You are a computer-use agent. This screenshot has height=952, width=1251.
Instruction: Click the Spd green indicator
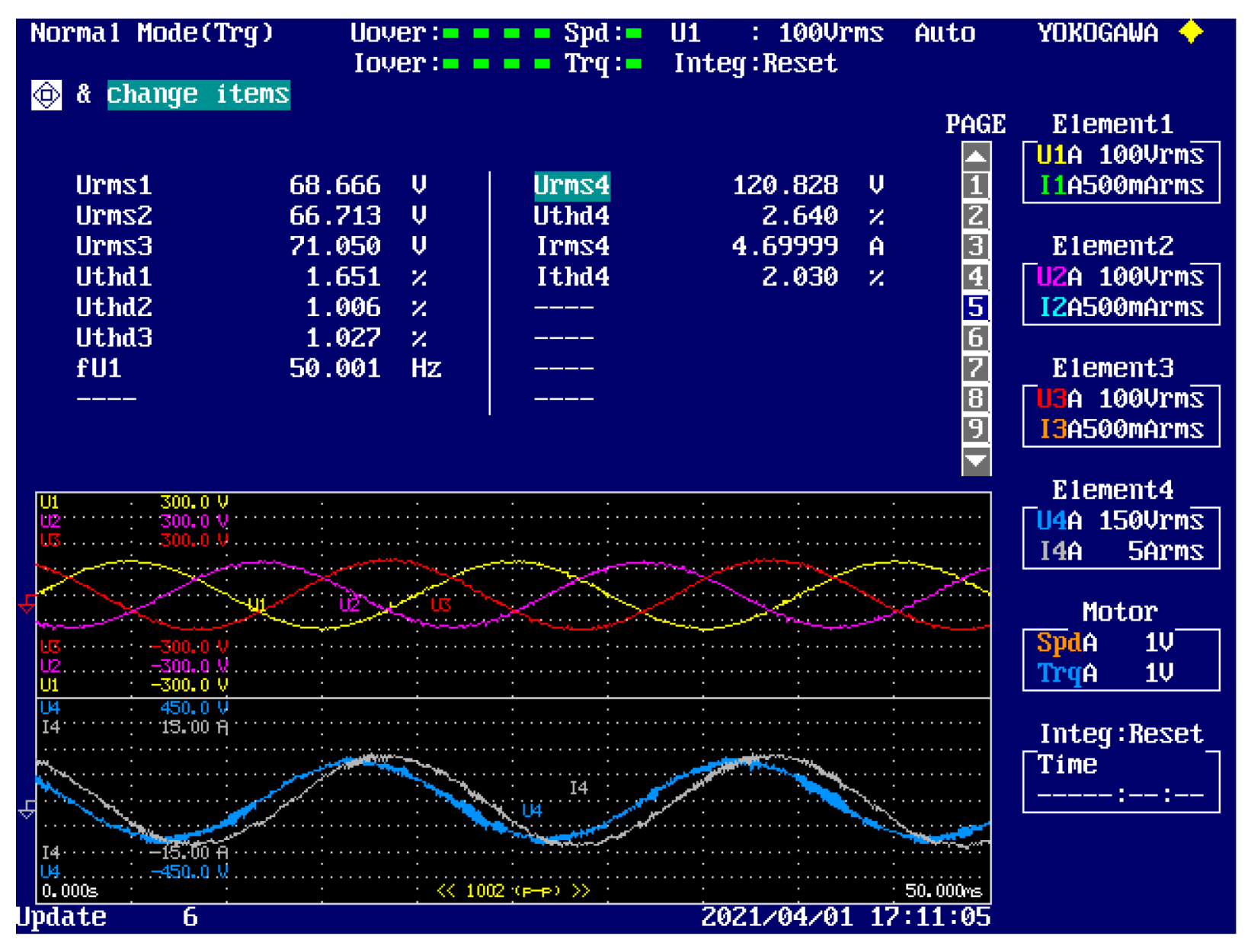pyautogui.click(x=633, y=34)
